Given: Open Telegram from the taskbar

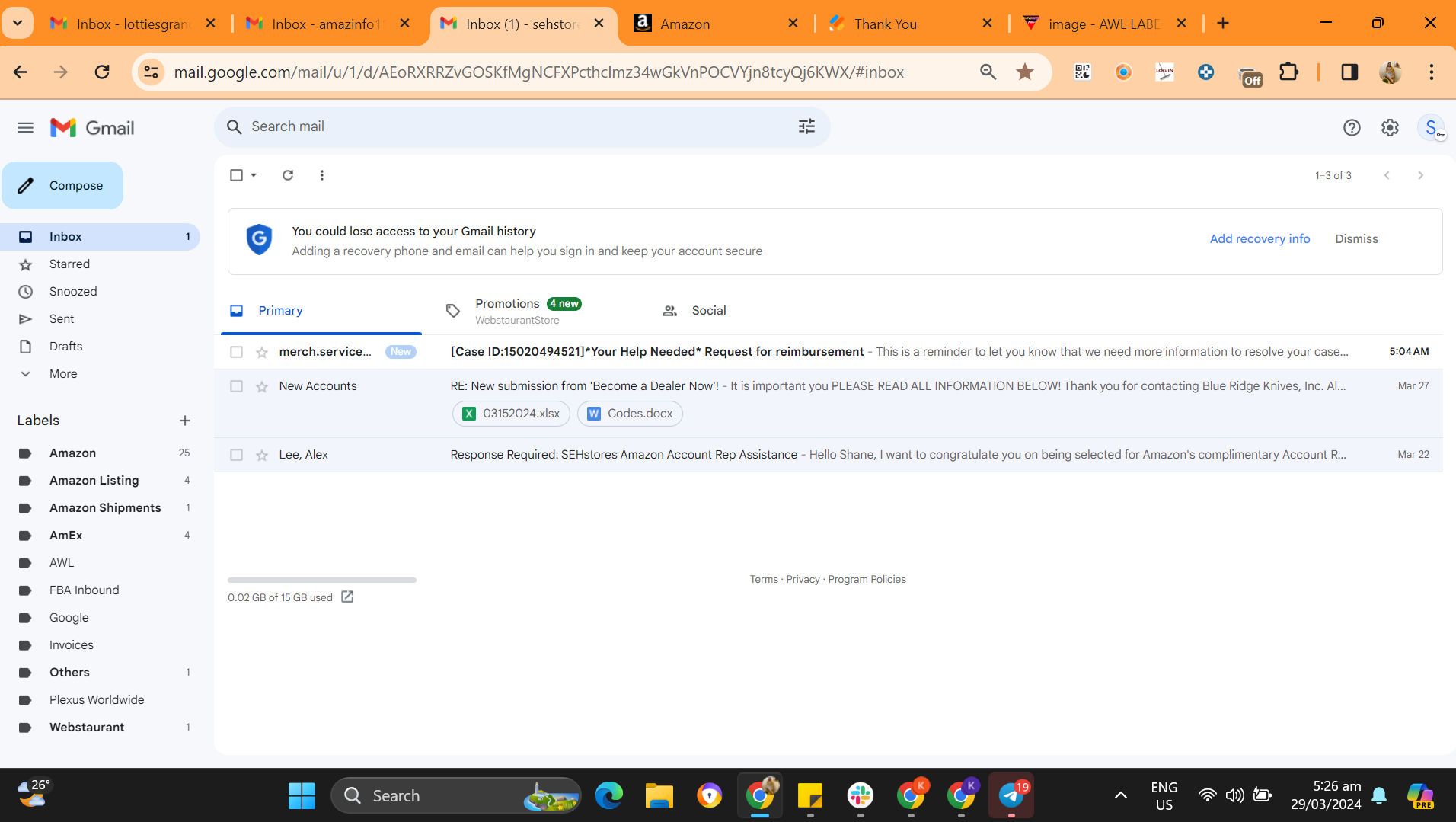Looking at the screenshot, I should pos(1011,795).
